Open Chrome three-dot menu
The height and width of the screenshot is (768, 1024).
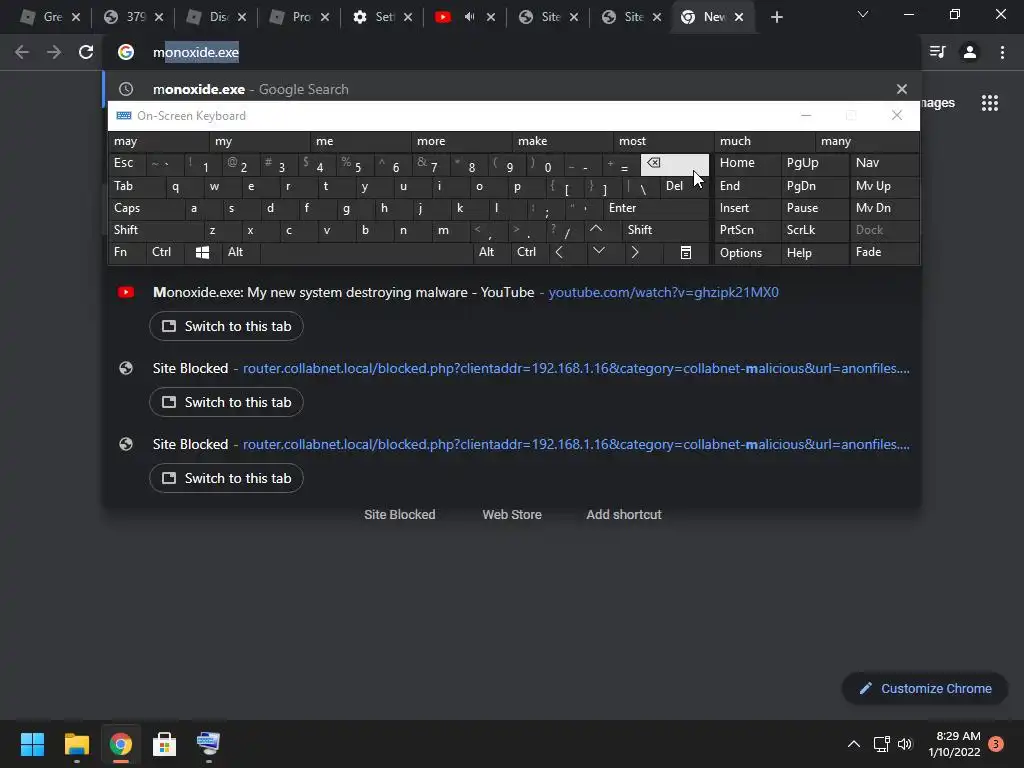coord(1002,52)
